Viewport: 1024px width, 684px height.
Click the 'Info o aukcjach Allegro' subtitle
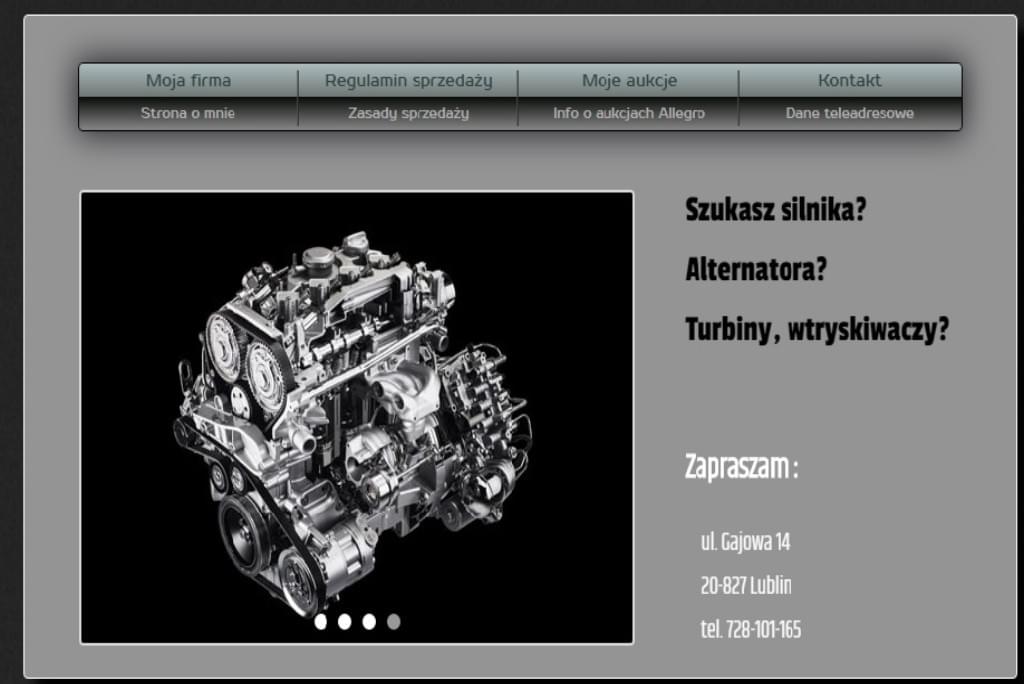(629, 114)
